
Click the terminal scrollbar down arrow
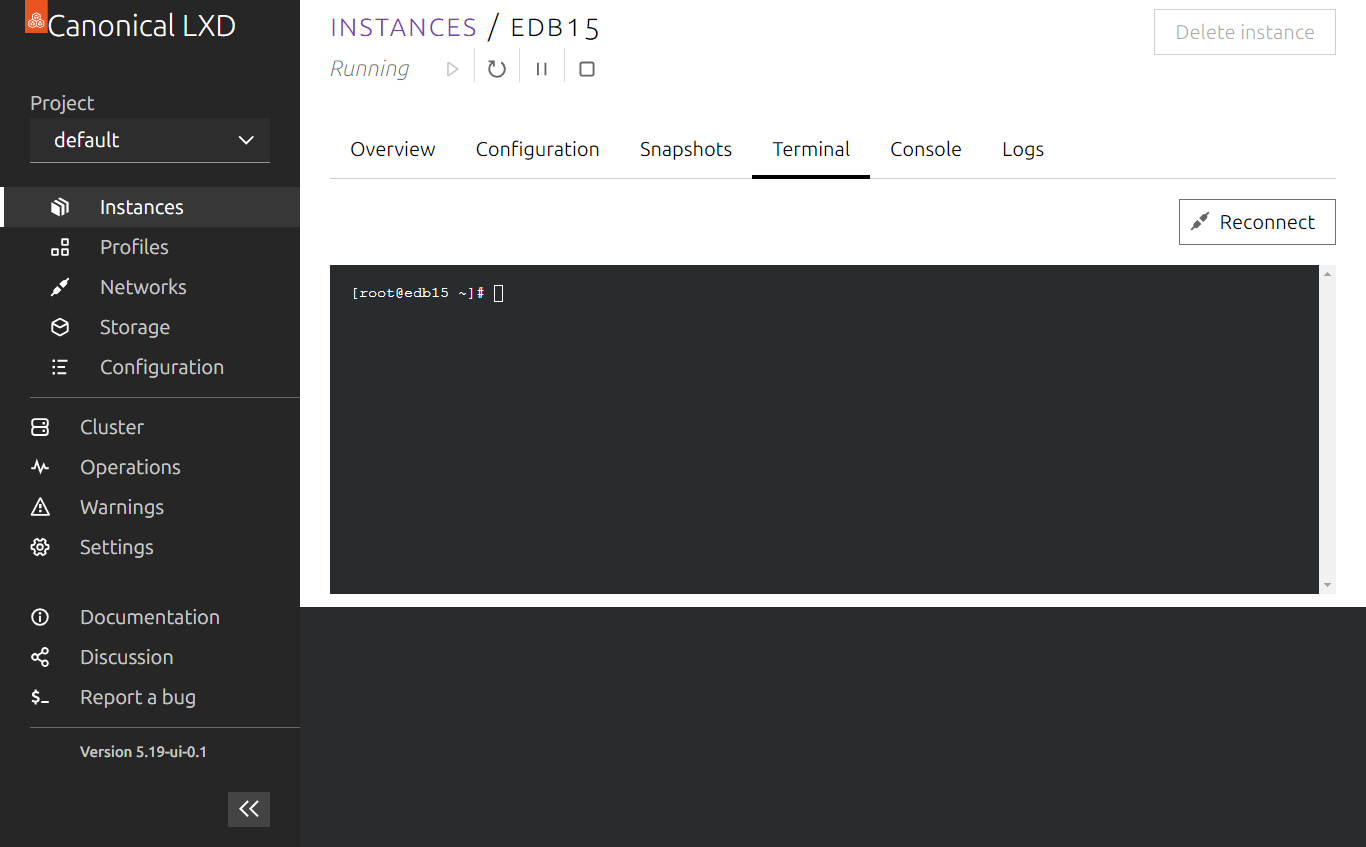(1327, 585)
